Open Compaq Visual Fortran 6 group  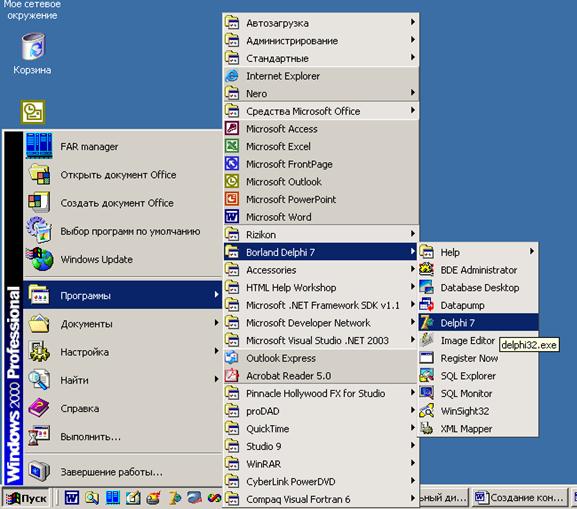[321, 499]
